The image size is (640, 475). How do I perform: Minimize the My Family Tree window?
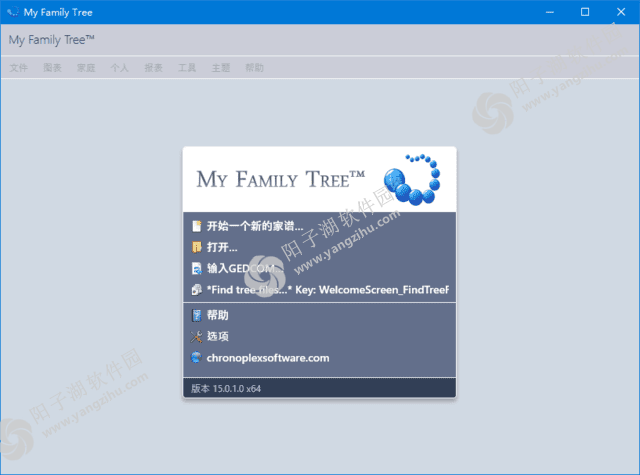point(550,12)
